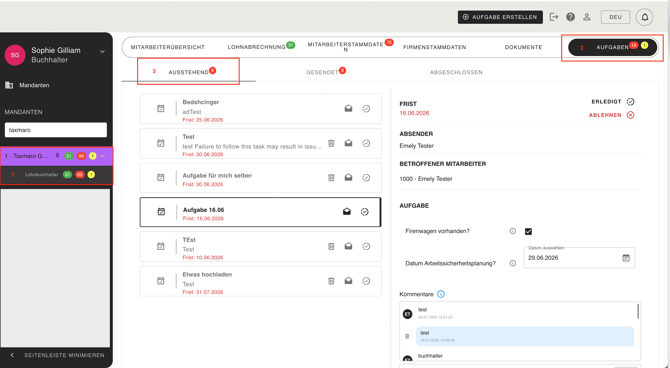Delete the highlighted 'test' comment via trash icon

(x=407, y=336)
